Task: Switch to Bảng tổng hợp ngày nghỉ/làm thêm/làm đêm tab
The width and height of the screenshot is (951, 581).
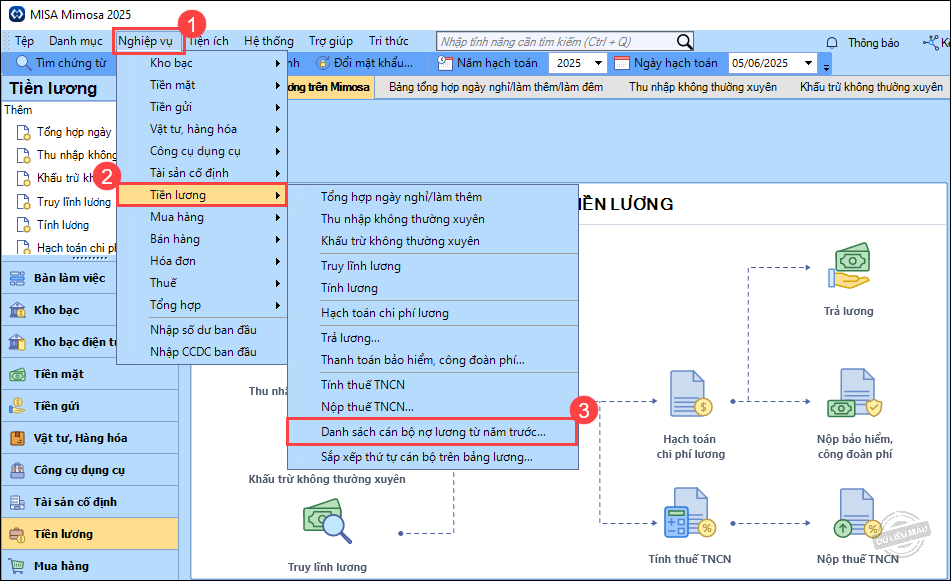Action: coord(496,87)
